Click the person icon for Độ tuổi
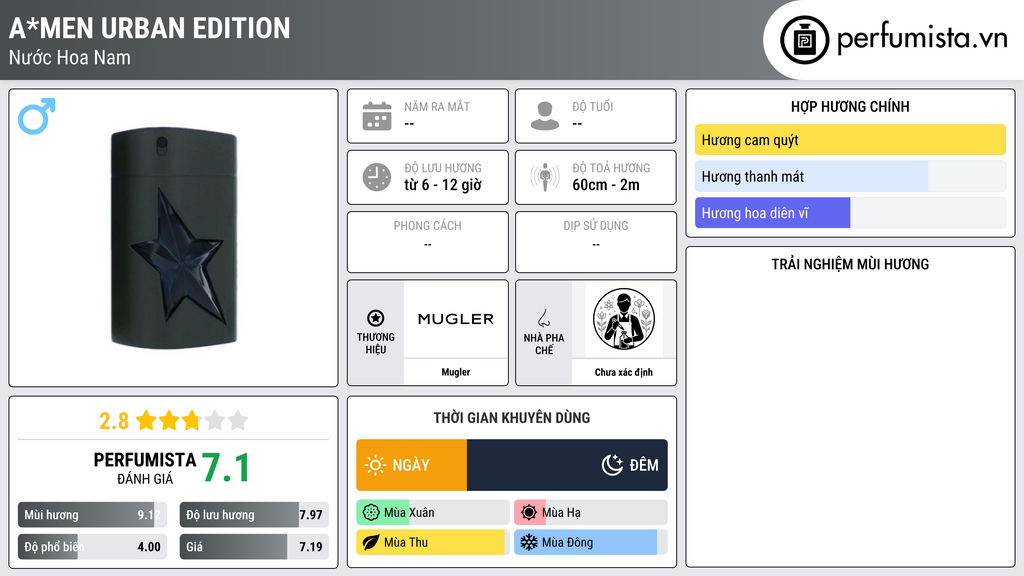The height and width of the screenshot is (576, 1024). (x=545, y=116)
